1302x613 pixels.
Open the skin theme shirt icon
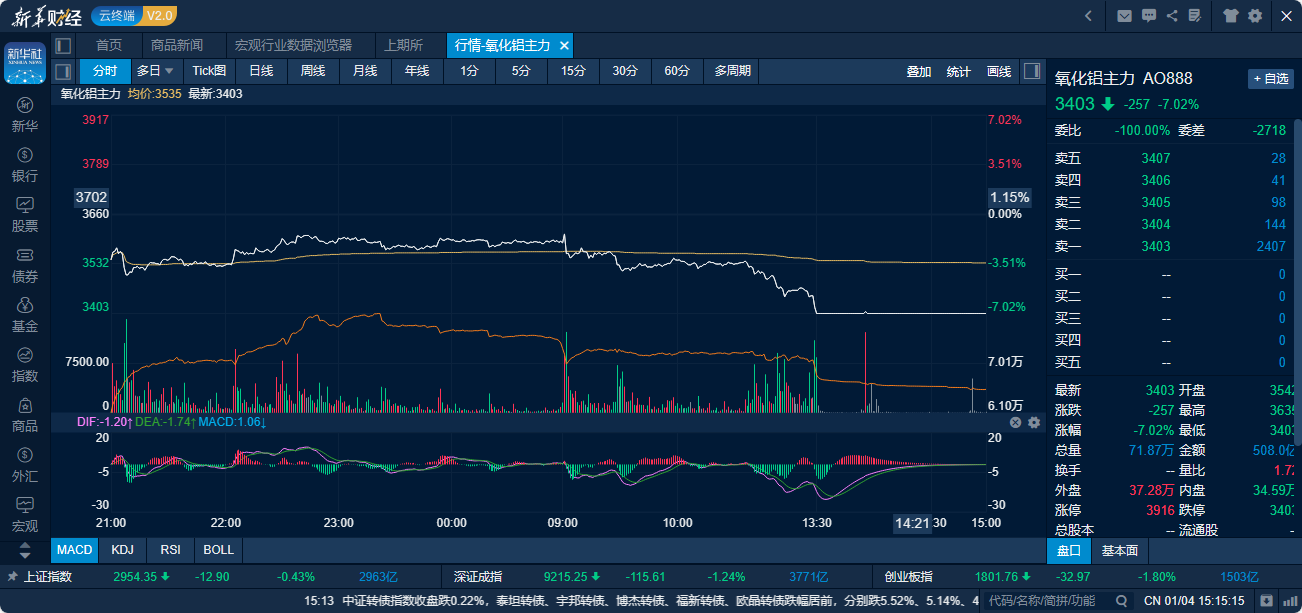pyautogui.click(x=1231, y=15)
